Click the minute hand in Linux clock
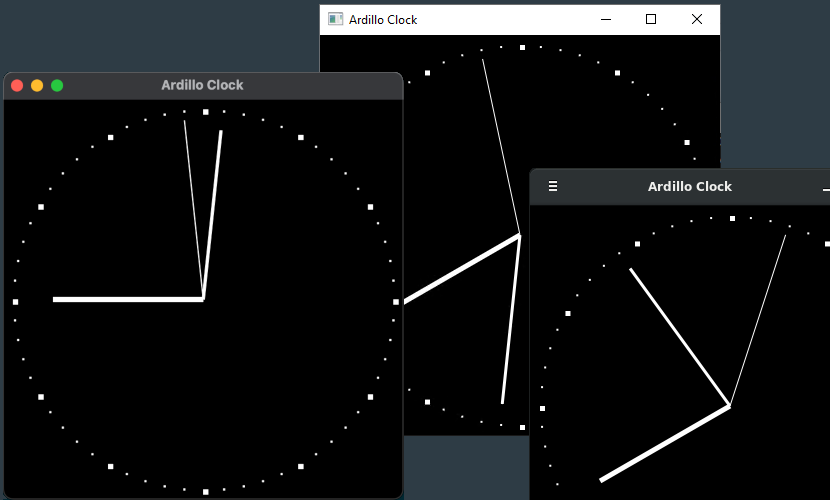The width and height of the screenshot is (830, 500). (x=680, y=337)
